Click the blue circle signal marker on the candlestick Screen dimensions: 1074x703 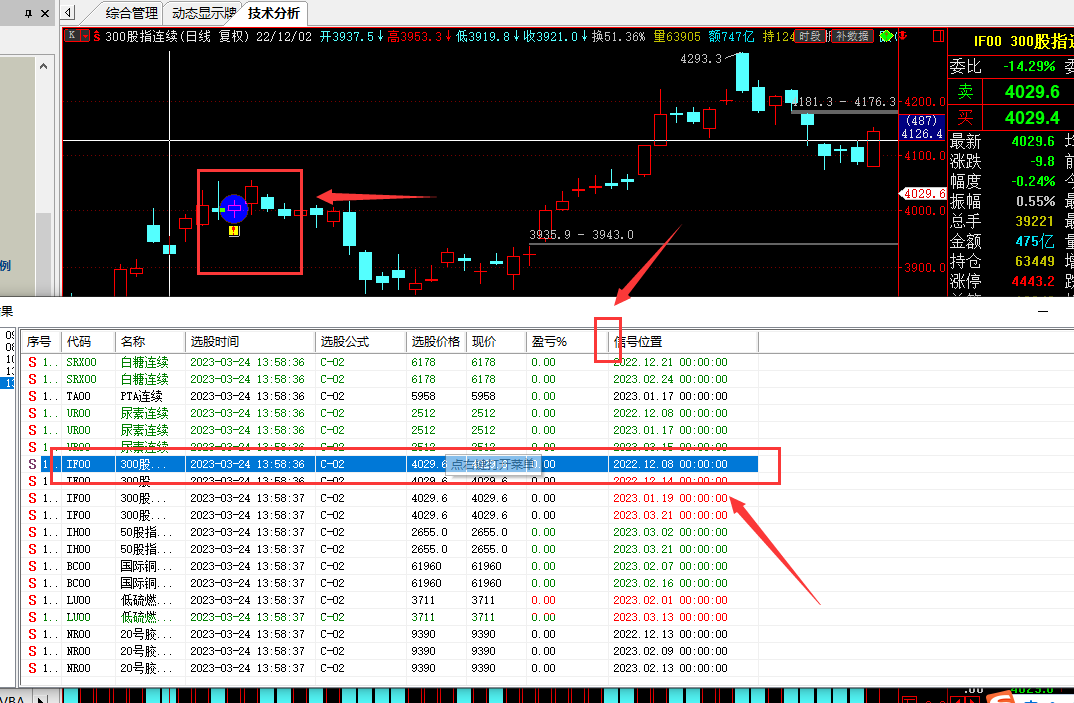click(x=234, y=209)
